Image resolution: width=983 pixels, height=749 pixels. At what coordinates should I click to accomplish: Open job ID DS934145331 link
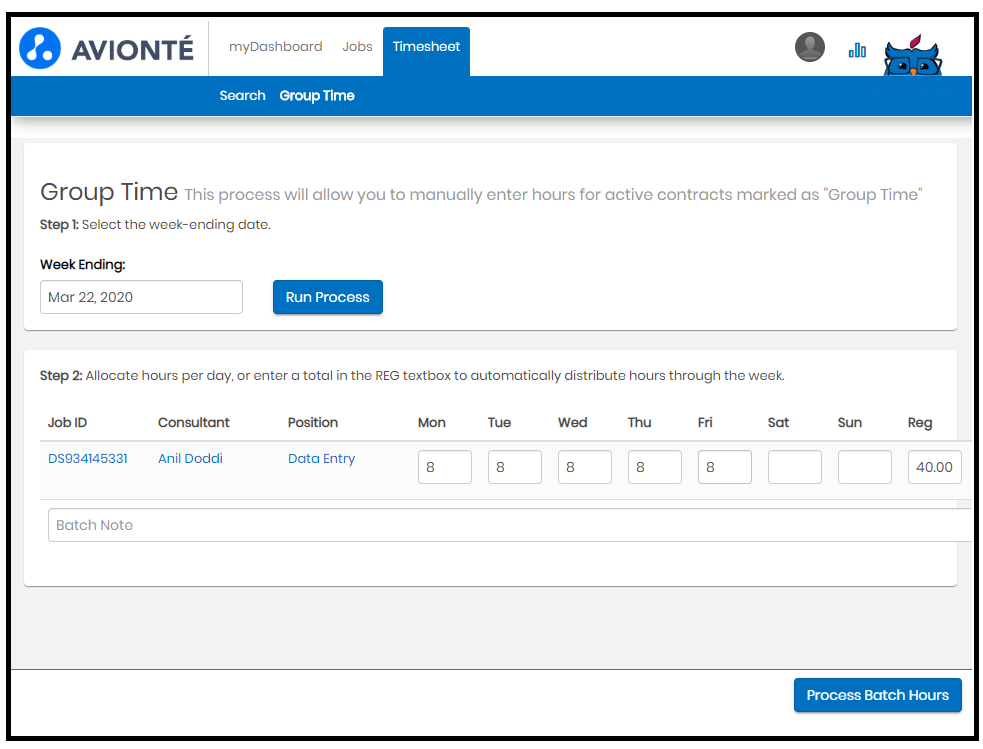[x=88, y=458]
